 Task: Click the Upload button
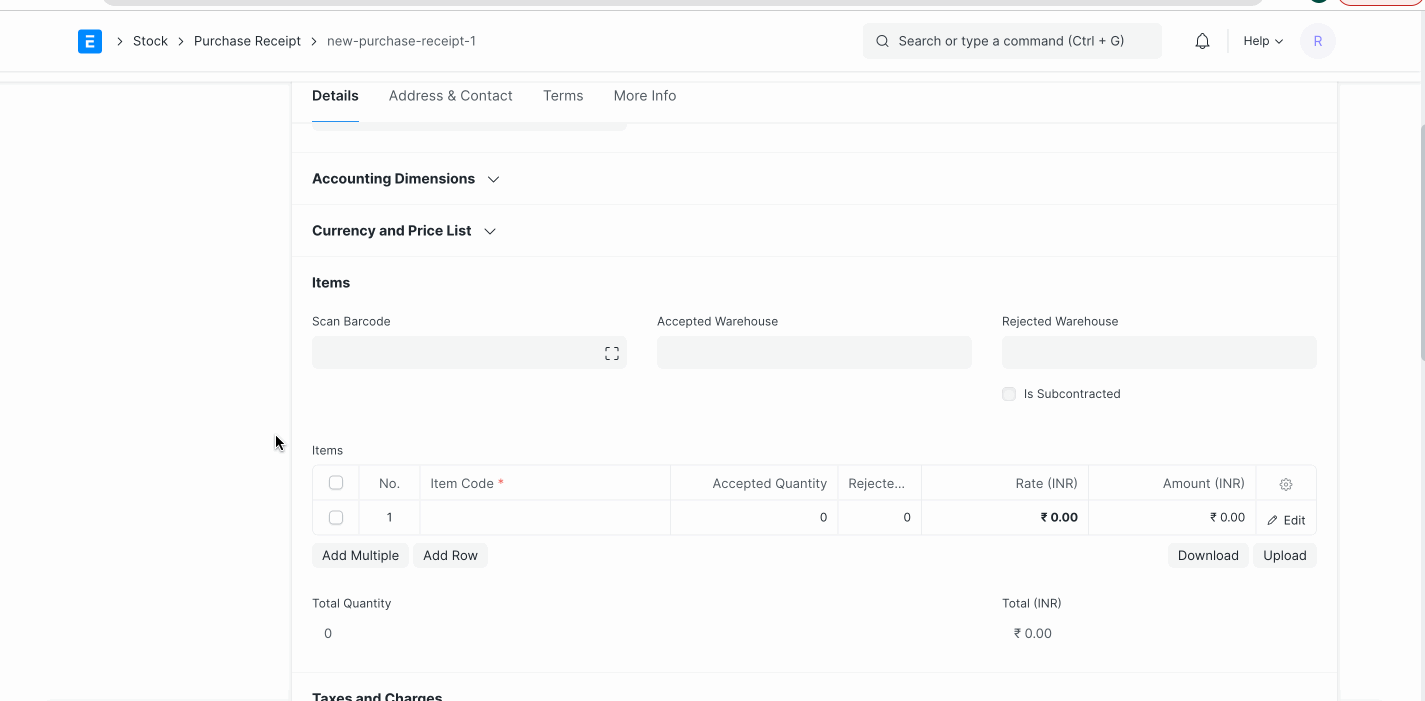(x=1284, y=556)
